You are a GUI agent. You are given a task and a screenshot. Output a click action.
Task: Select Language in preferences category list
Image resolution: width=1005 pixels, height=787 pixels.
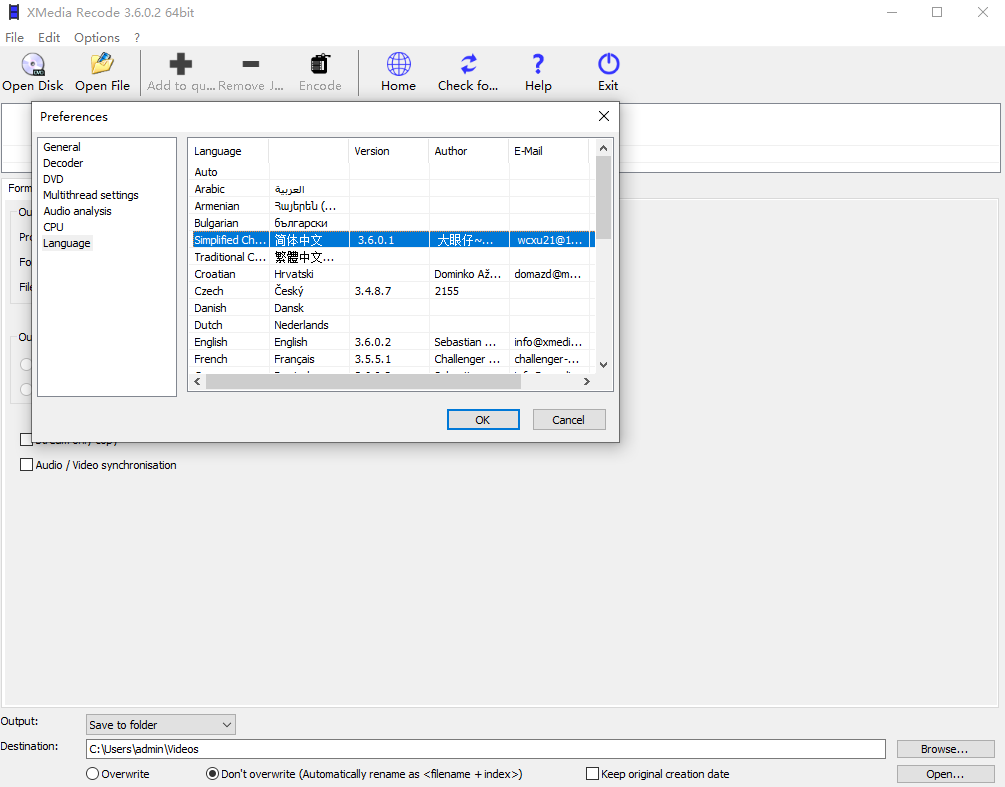coord(67,243)
